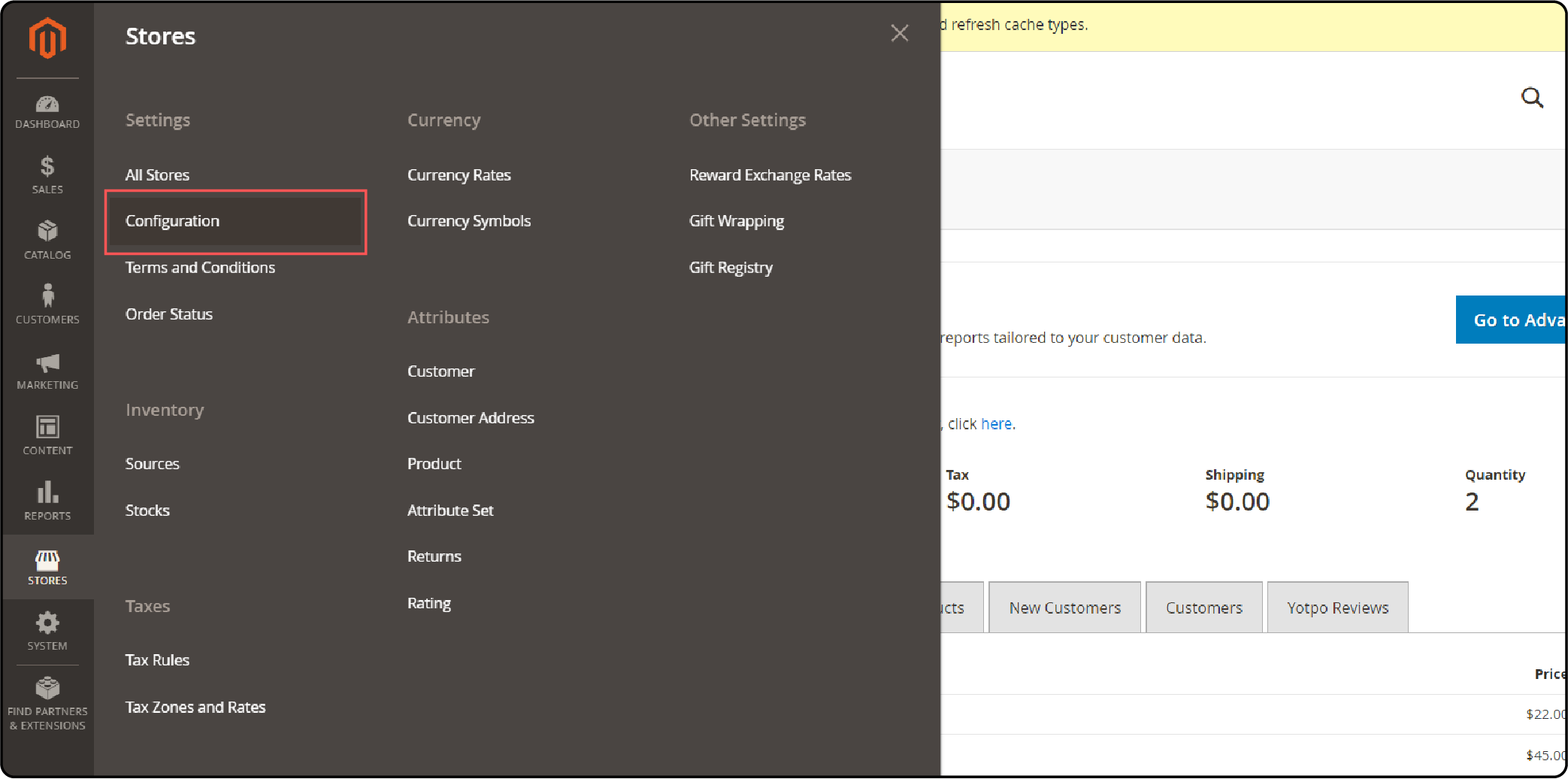Open Inventory Stocks
This screenshot has width=1568, height=779.
click(x=147, y=511)
